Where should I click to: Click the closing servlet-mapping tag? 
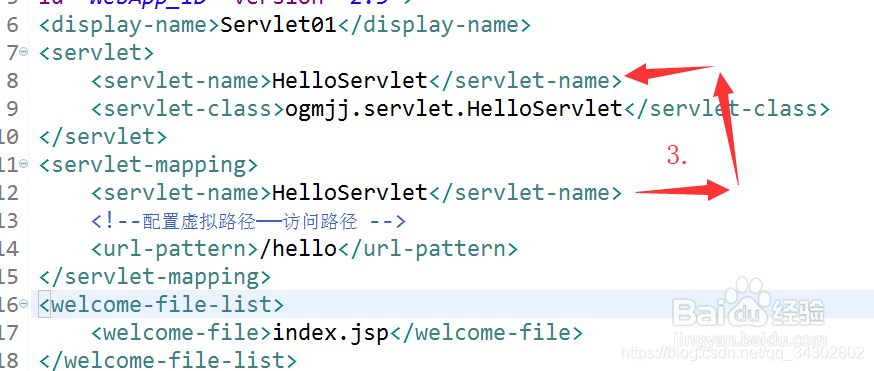155,276
